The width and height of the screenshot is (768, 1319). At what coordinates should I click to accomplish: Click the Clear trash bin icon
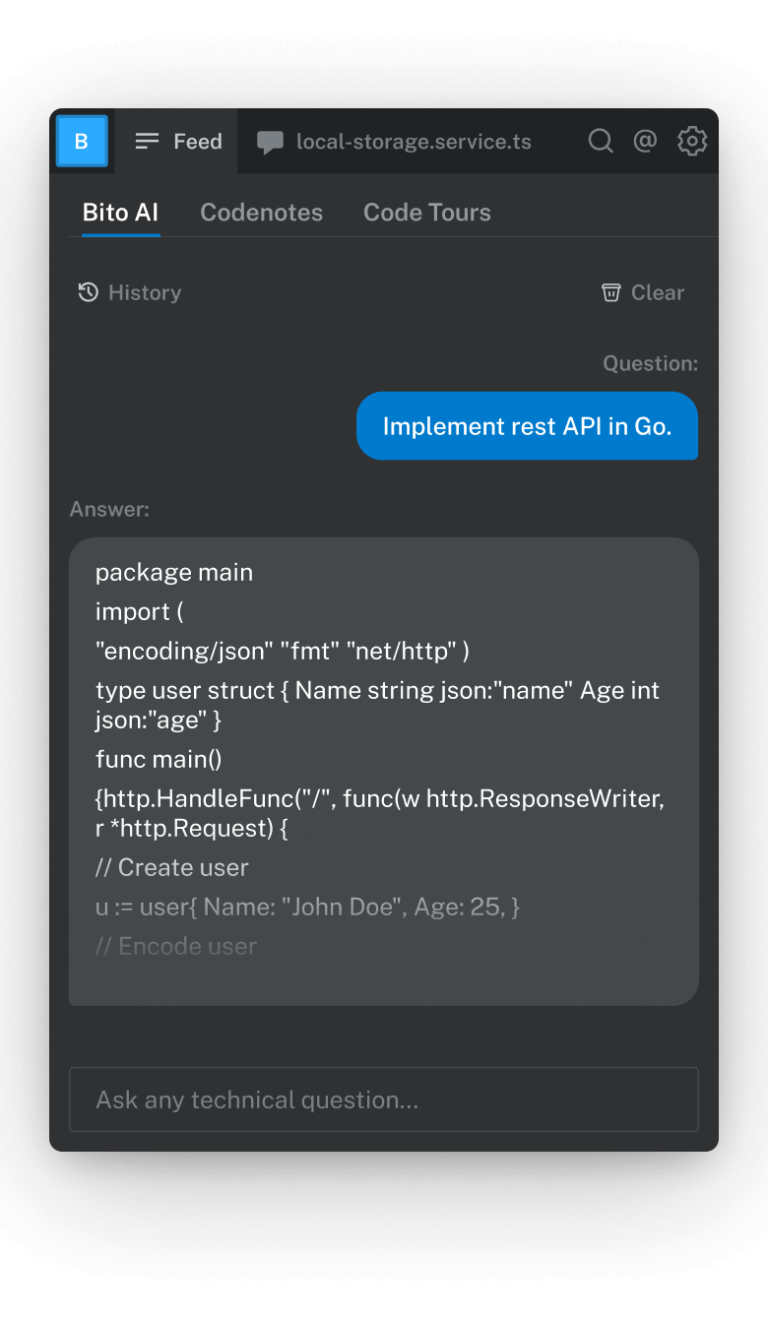pyautogui.click(x=611, y=292)
